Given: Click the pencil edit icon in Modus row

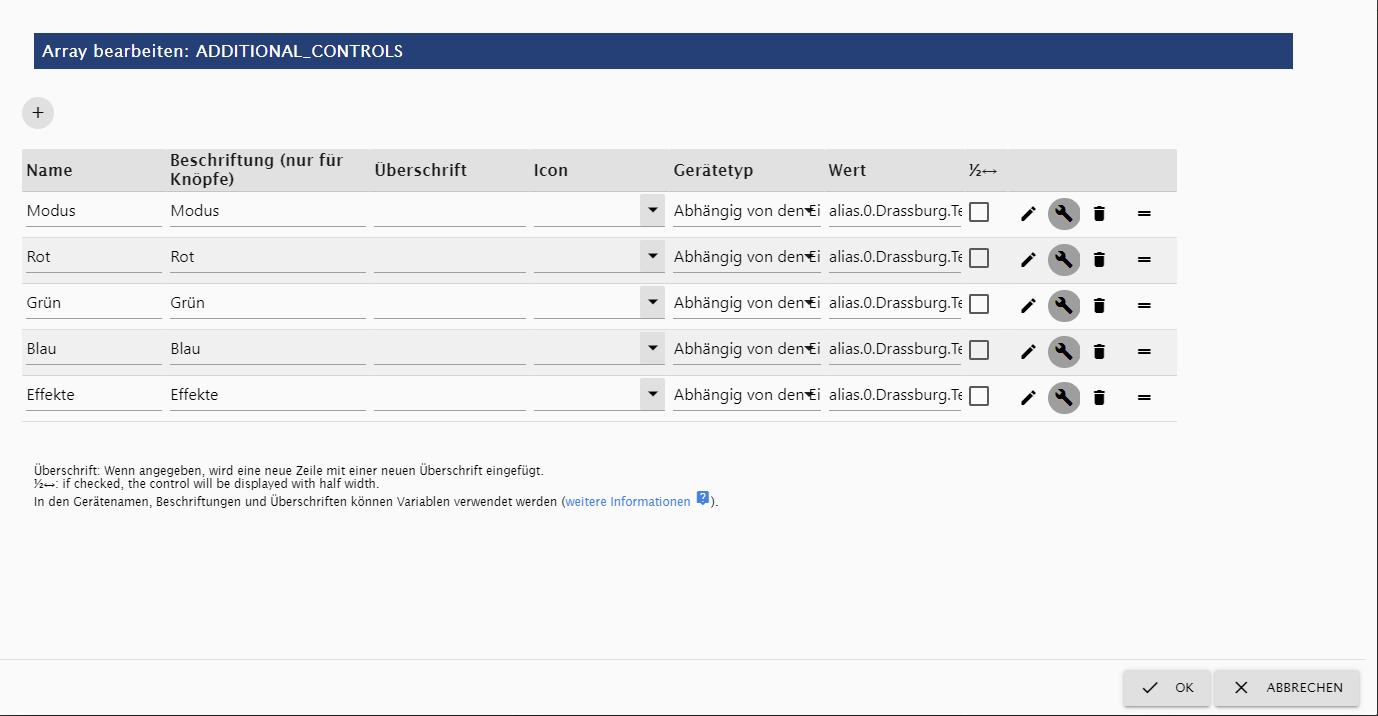Looking at the screenshot, I should 1028,213.
